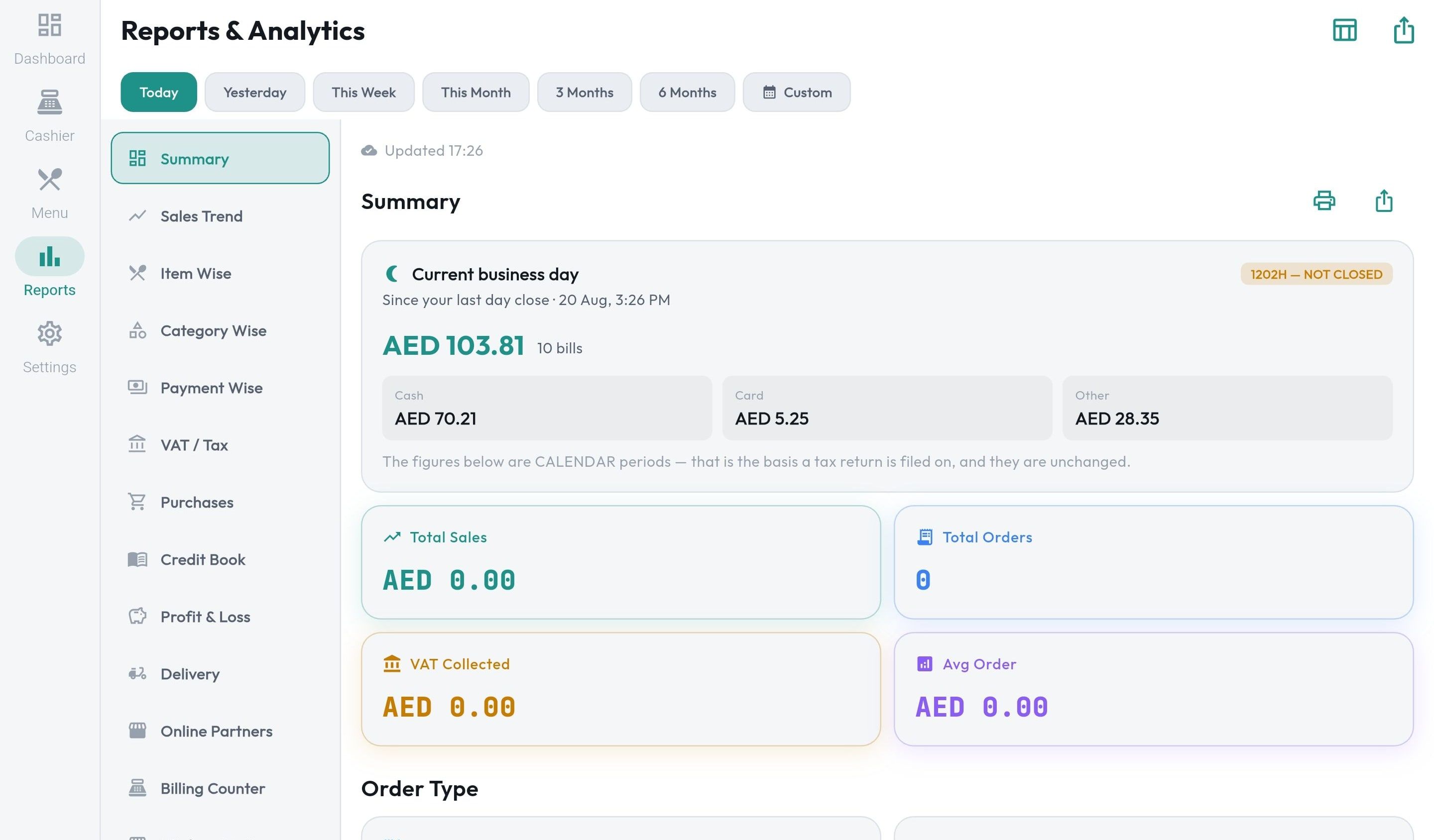View the Item Wise report
This screenshot has height=840, width=1434.
click(220, 274)
